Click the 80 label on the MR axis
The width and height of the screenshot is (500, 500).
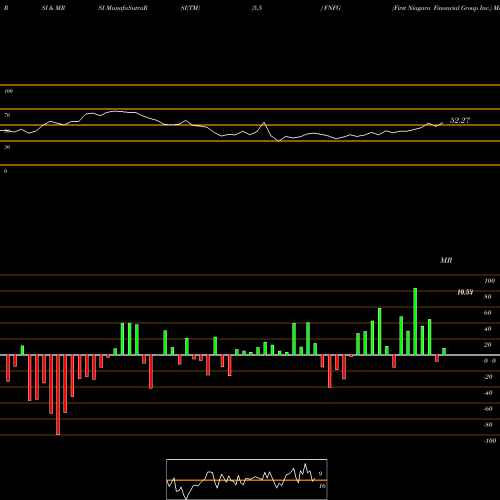click(x=488, y=297)
